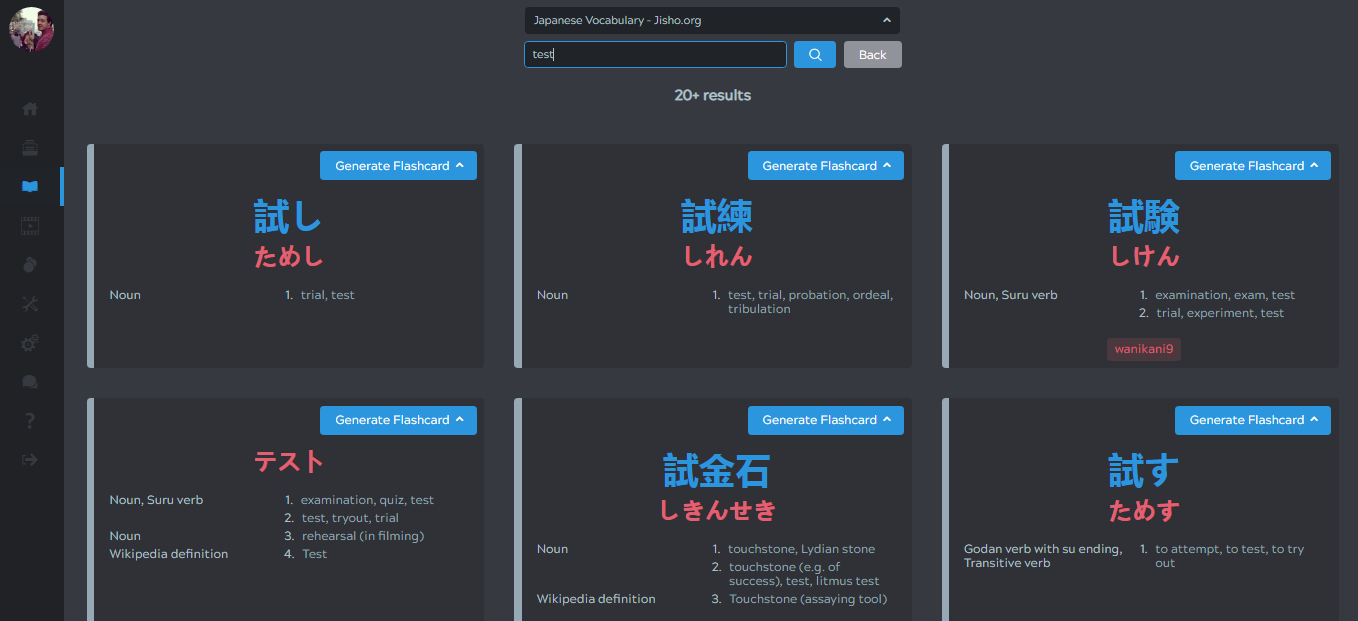This screenshot has height=621, width=1358.
Task: Click the definition "examination, exam, test"
Action: tap(1224, 295)
